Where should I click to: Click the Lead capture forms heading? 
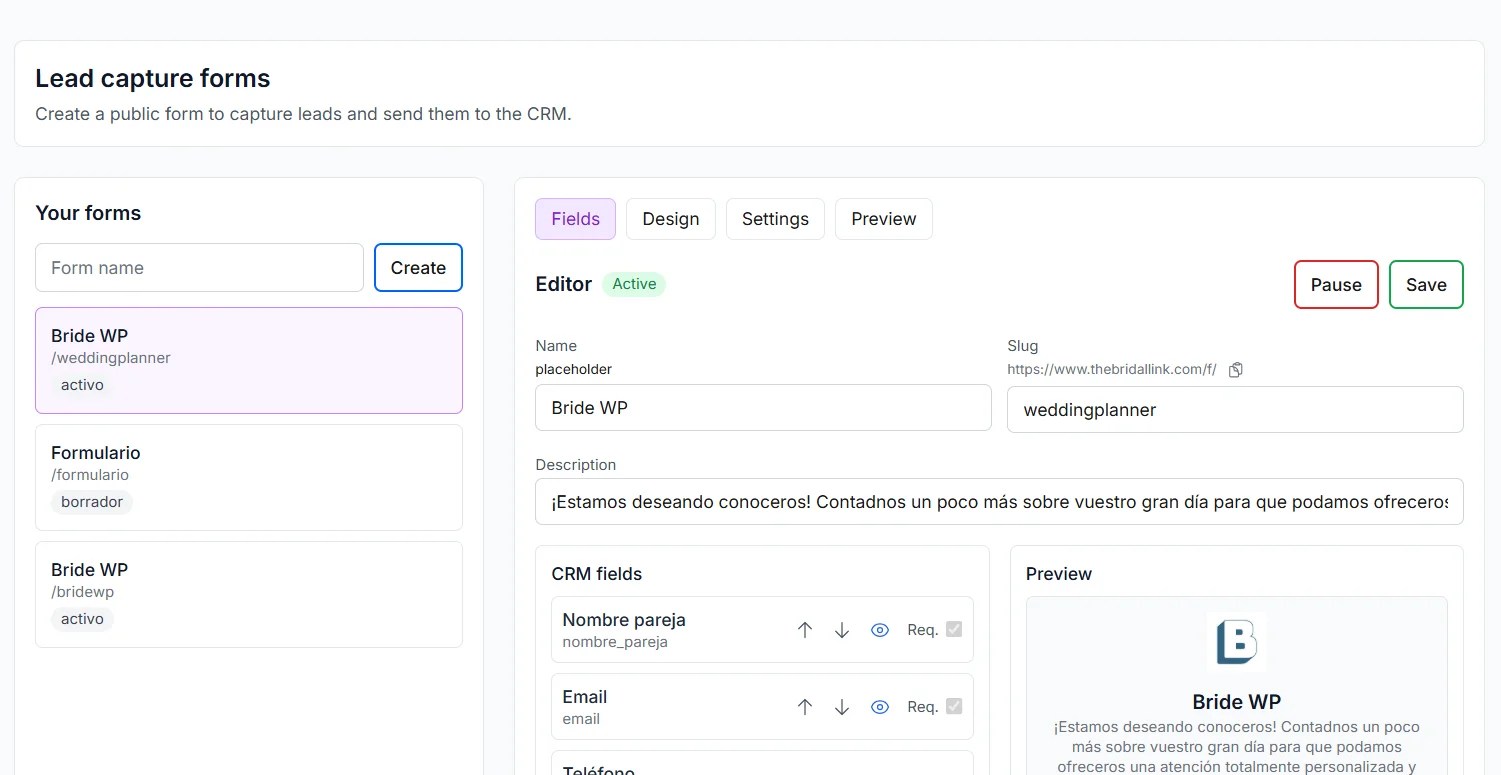pyautogui.click(x=153, y=78)
